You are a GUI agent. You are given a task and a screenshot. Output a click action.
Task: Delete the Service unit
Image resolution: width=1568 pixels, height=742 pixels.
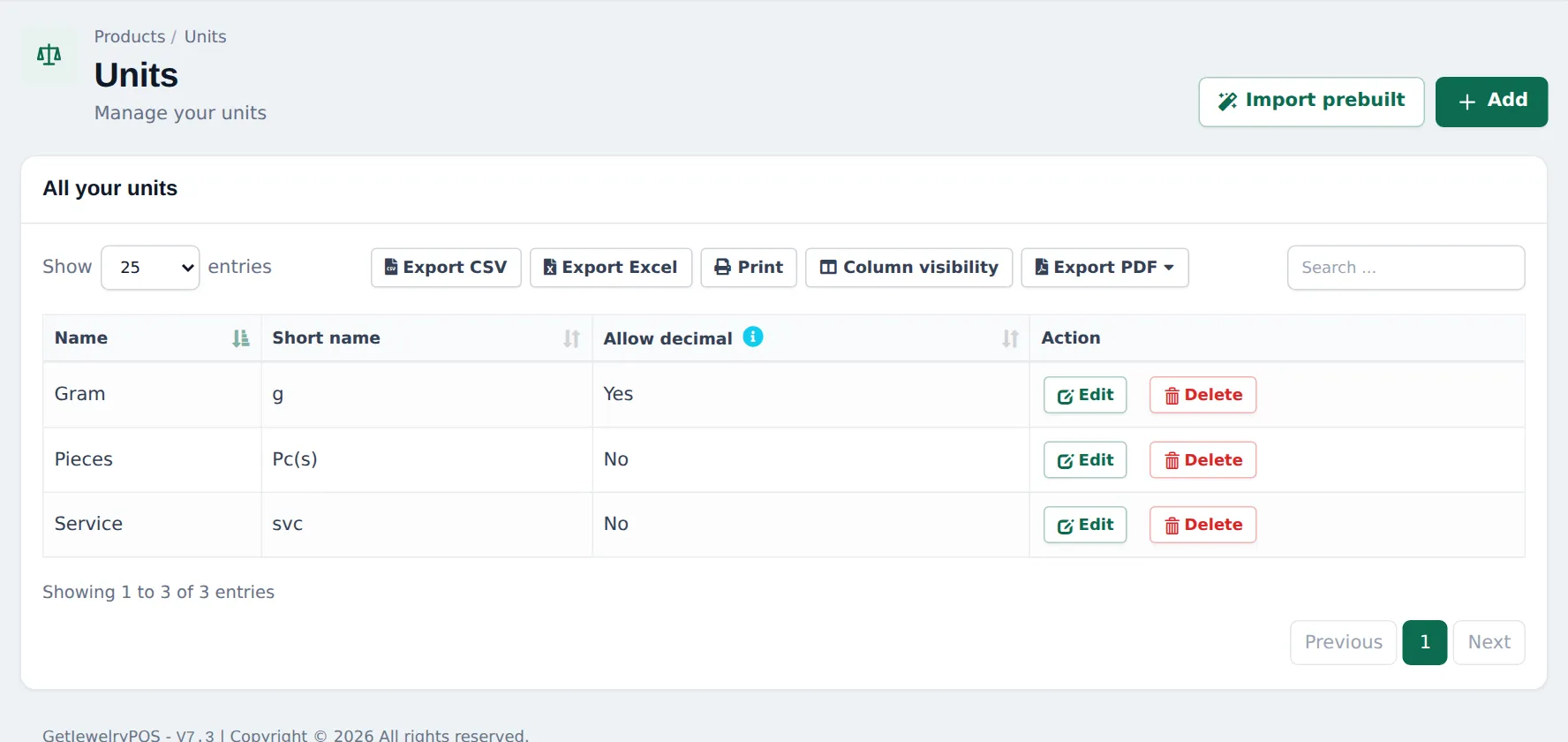coord(1202,525)
